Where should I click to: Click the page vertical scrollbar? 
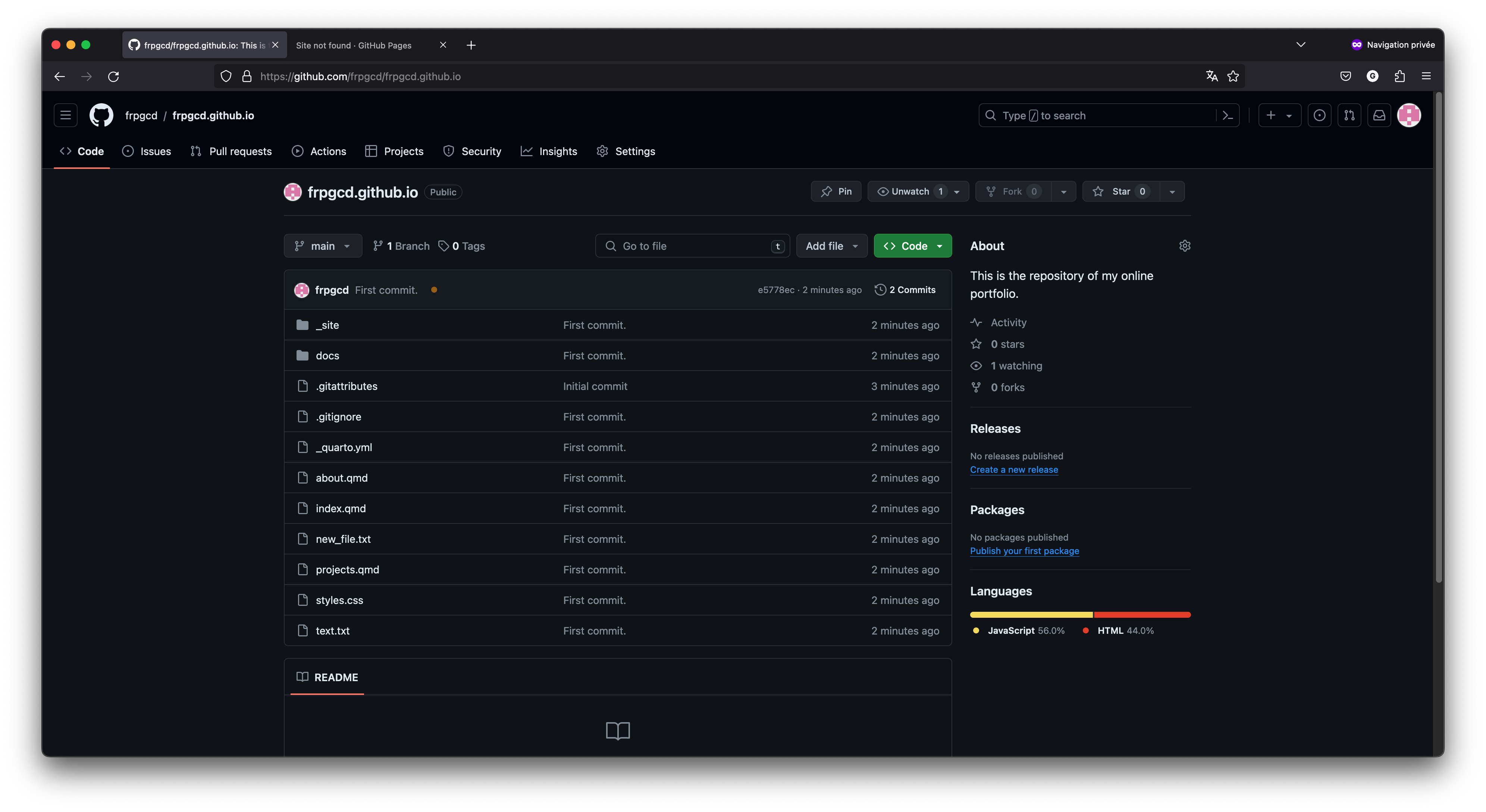click(x=1439, y=337)
